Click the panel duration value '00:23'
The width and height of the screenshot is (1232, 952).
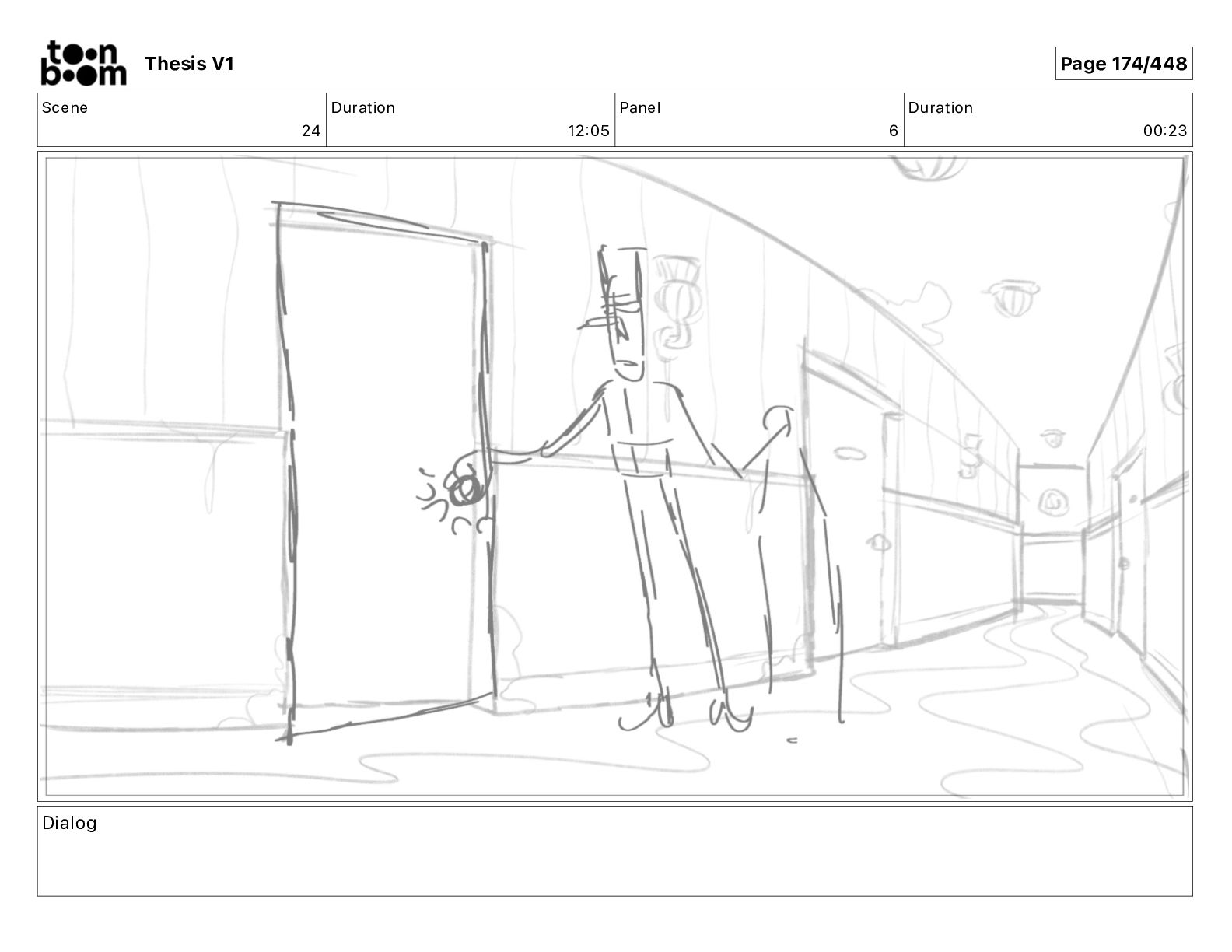1165,131
